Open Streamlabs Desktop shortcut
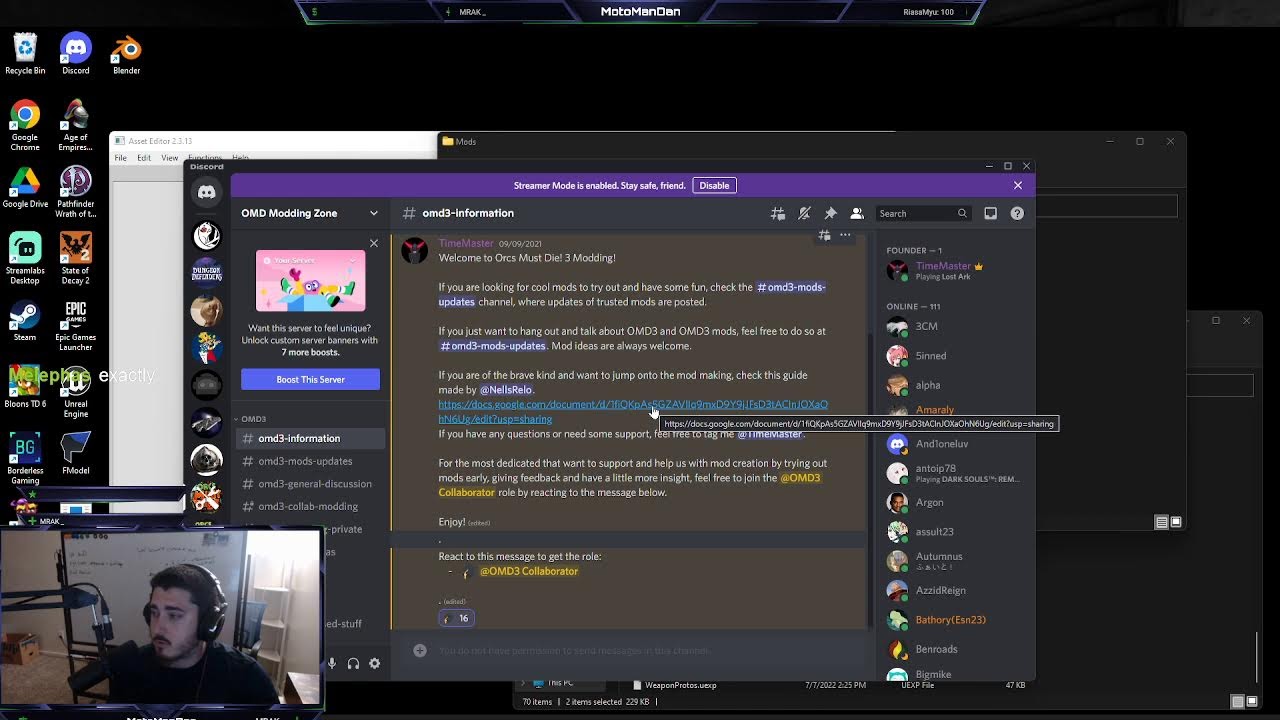The width and height of the screenshot is (1280, 720). [x=25, y=258]
